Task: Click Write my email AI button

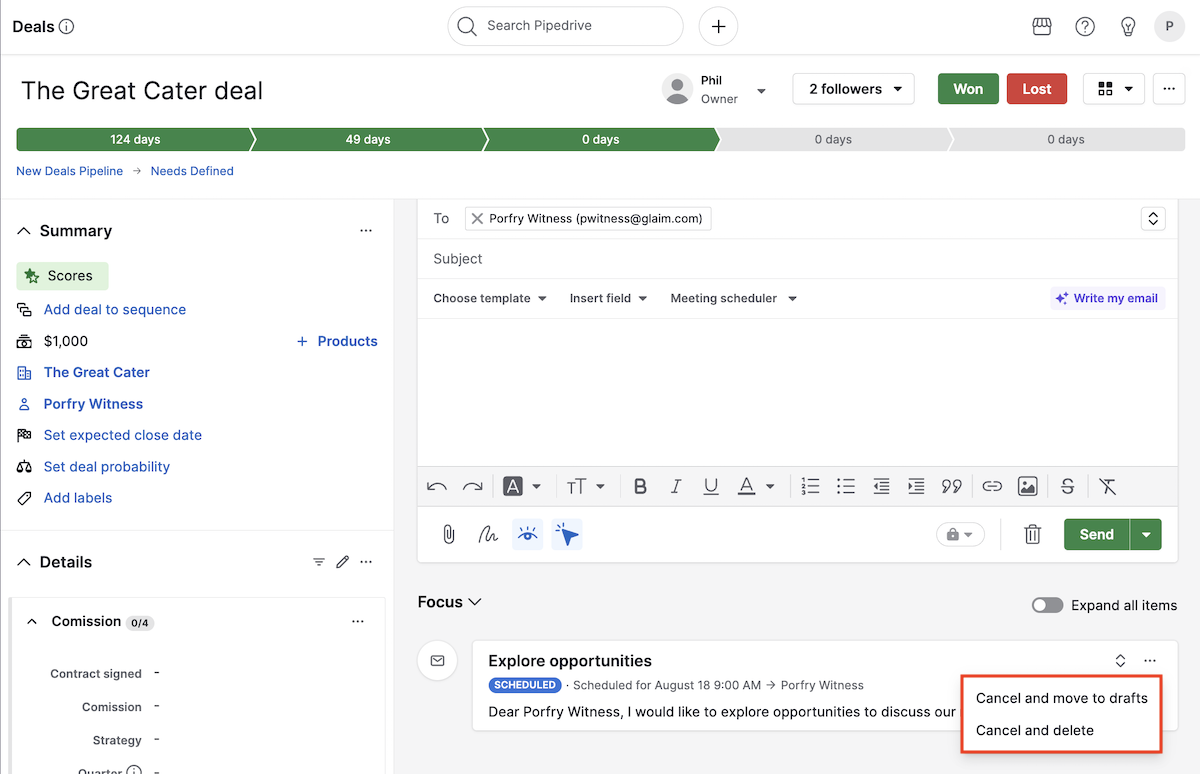Action: 1108,298
